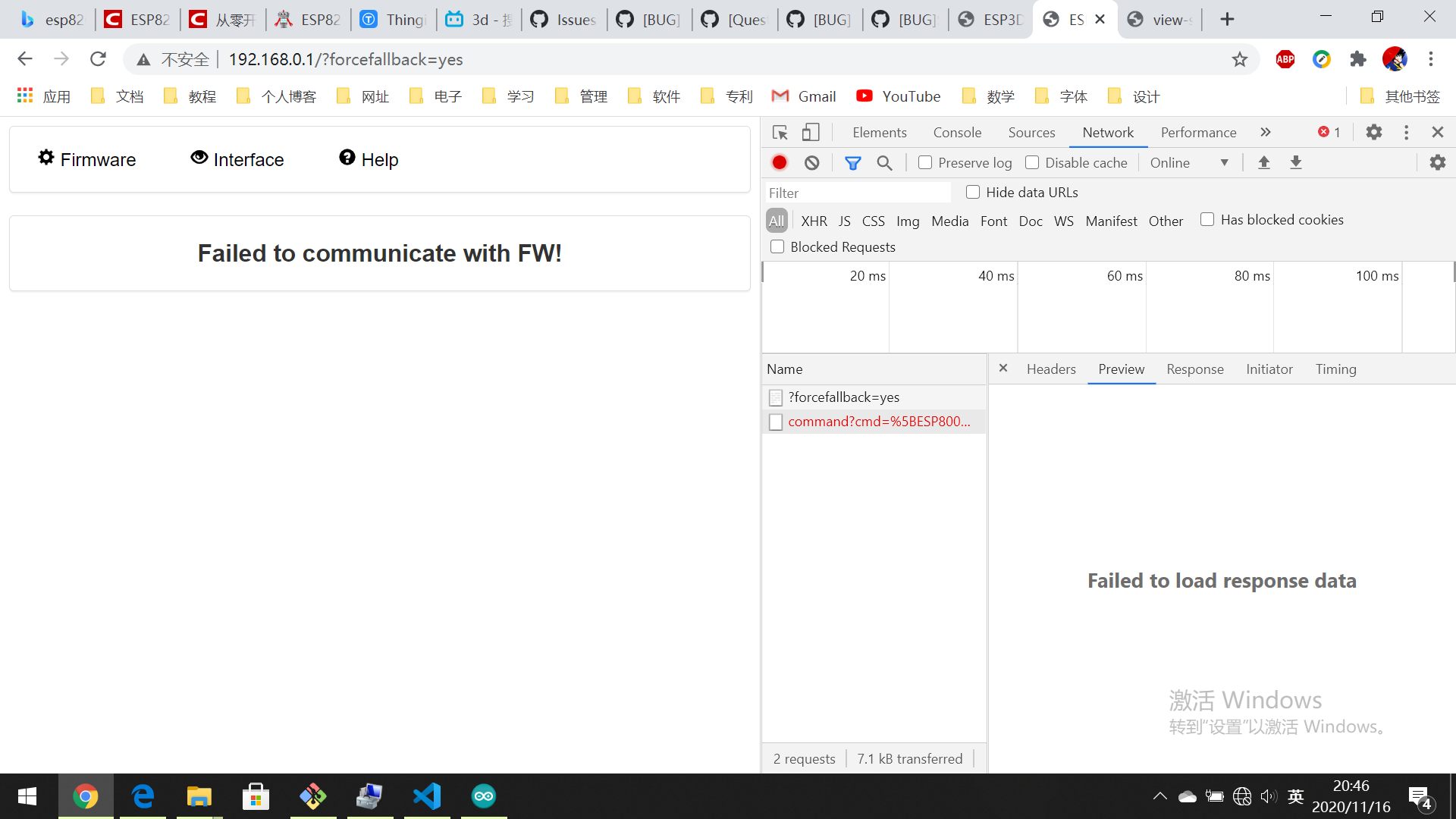Expand more DevTools panels with chevron

[1265, 132]
